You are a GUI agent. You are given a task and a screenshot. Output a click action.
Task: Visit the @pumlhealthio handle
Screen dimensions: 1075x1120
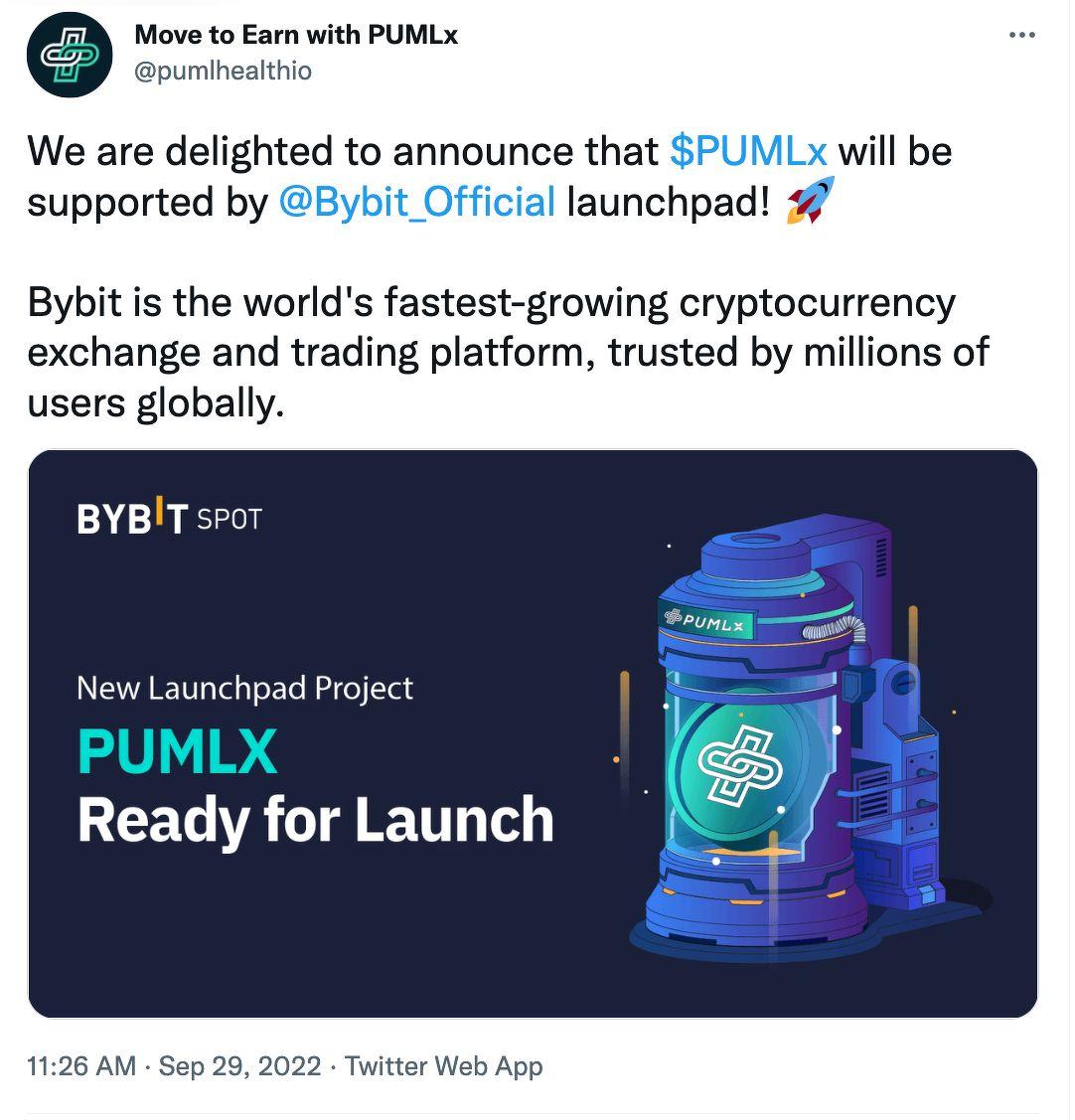pyautogui.click(x=223, y=72)
